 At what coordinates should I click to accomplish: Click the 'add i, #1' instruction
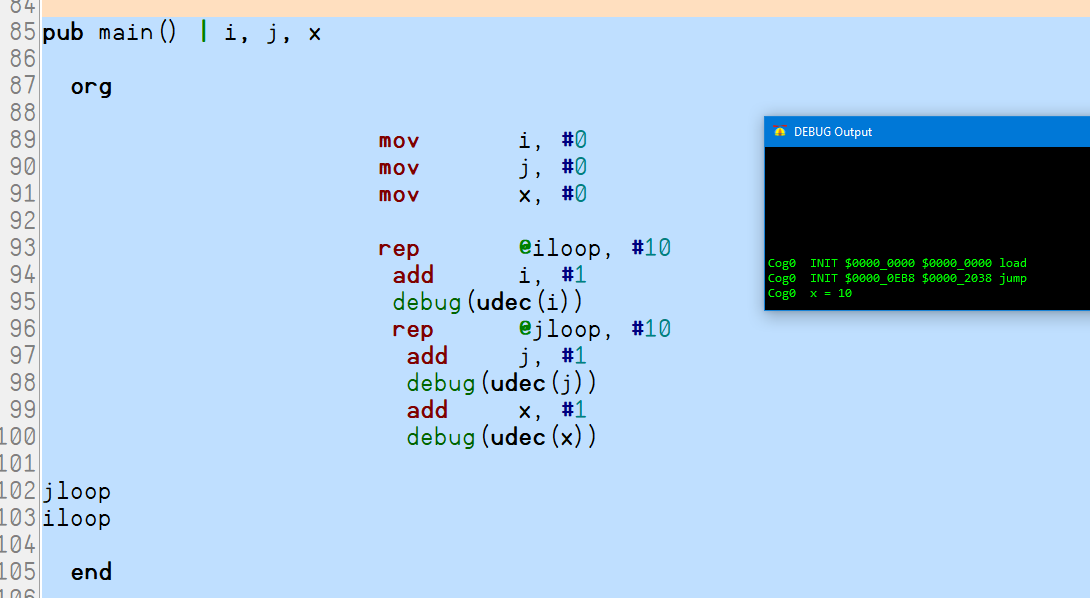point(489,275)
